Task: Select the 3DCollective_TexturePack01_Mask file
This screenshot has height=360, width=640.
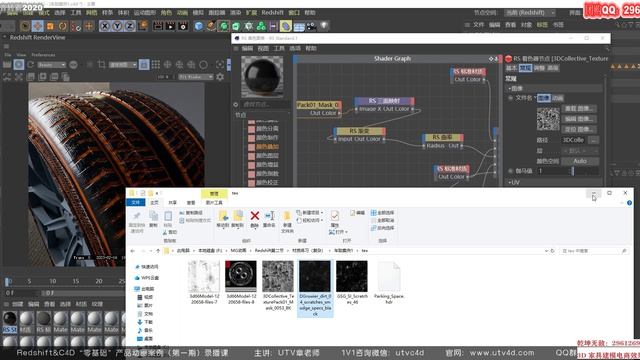Action: [x=278, y=286]
